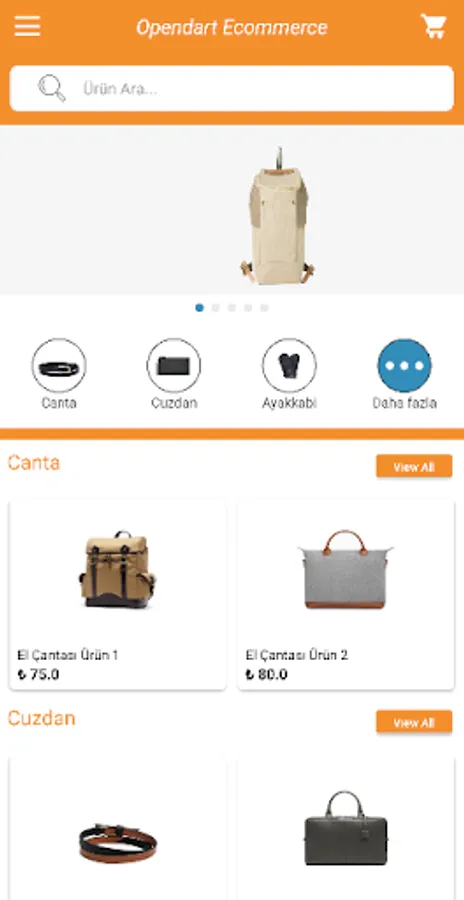Viewport: 464px width, 900px height.
Task: Open El Çantası Ürün 1 backpack image
Action: pyautogui.click(x=117, y=569)
